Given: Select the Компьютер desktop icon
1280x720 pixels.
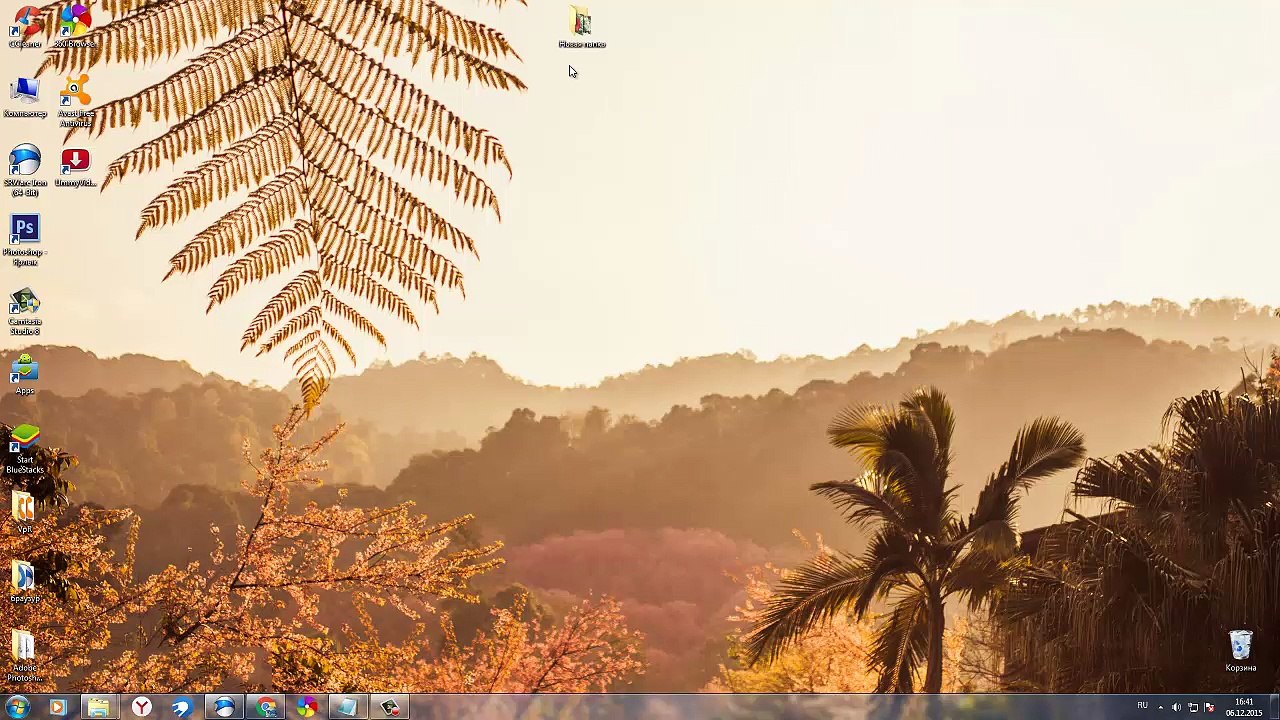Looking at the screenshot, I should [x=25, y=98].
